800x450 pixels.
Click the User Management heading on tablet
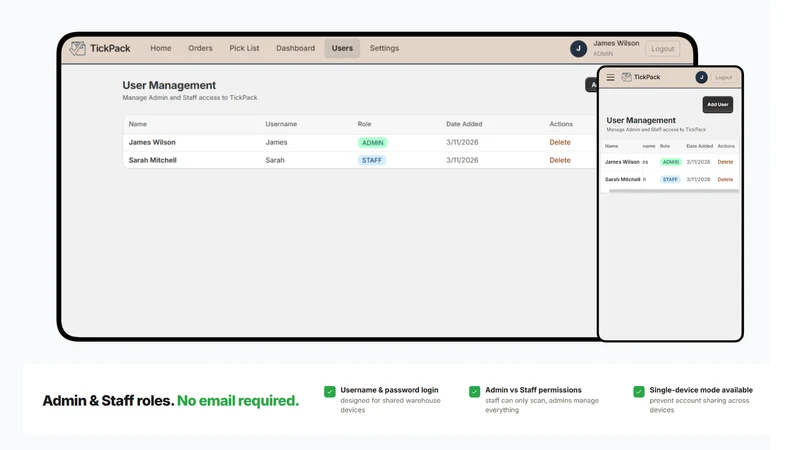169,85
